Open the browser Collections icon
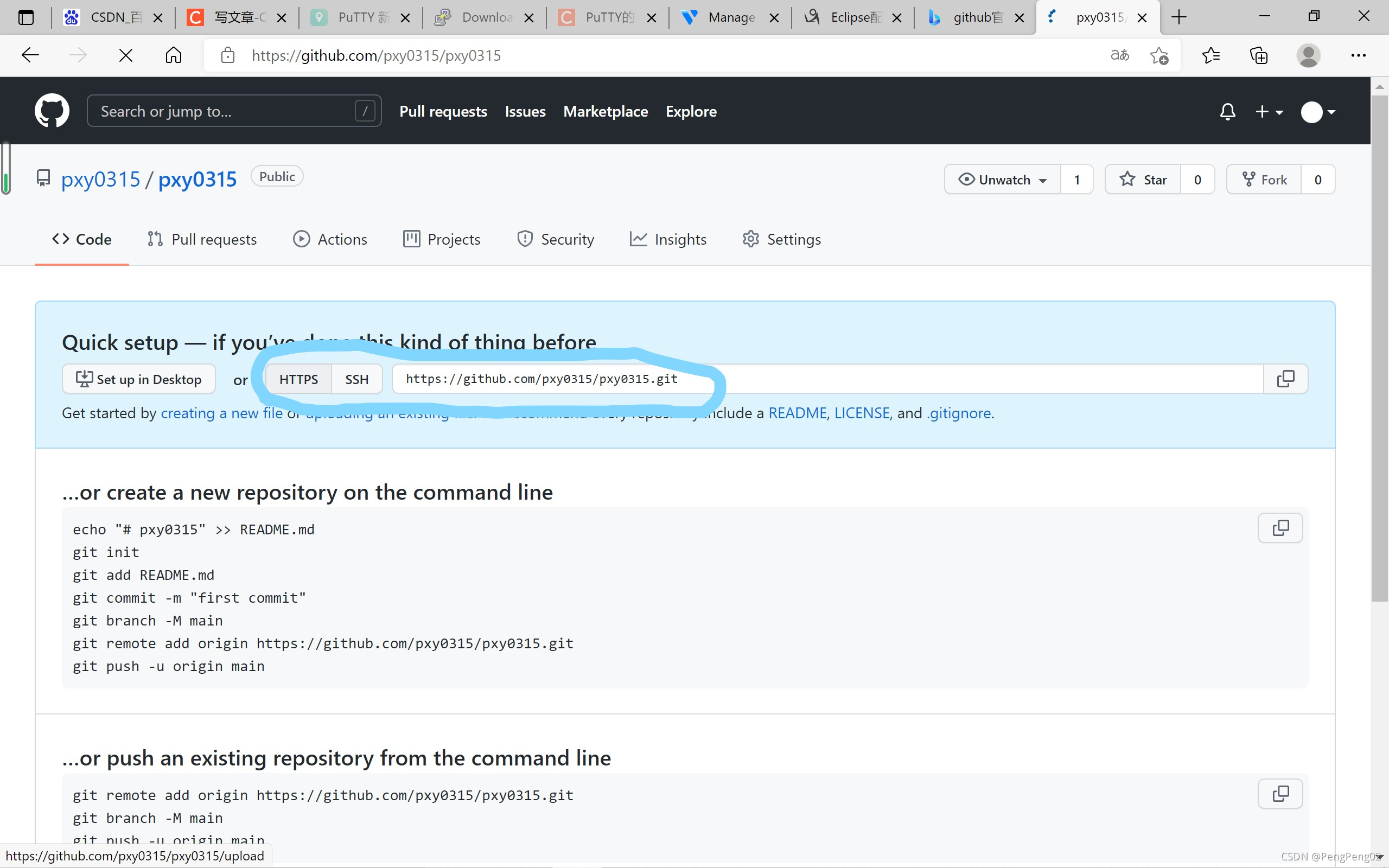Screen dimensions: 1389x868 point(1258,56)
